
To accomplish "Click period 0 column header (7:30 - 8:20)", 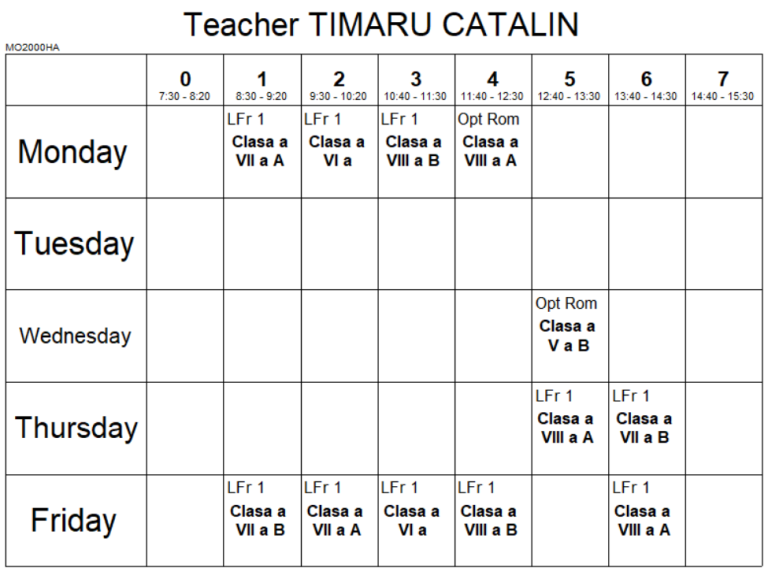I will click(x=185, y=84).
